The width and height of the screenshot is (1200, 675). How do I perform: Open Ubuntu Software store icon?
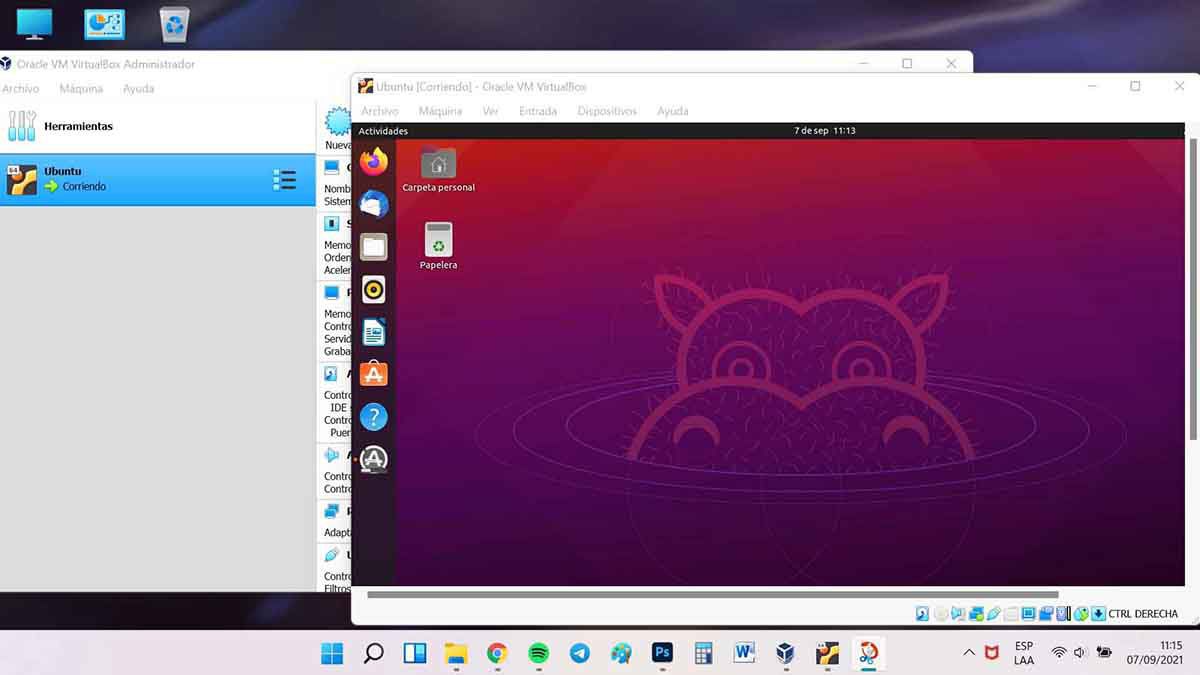coord(374,374)
